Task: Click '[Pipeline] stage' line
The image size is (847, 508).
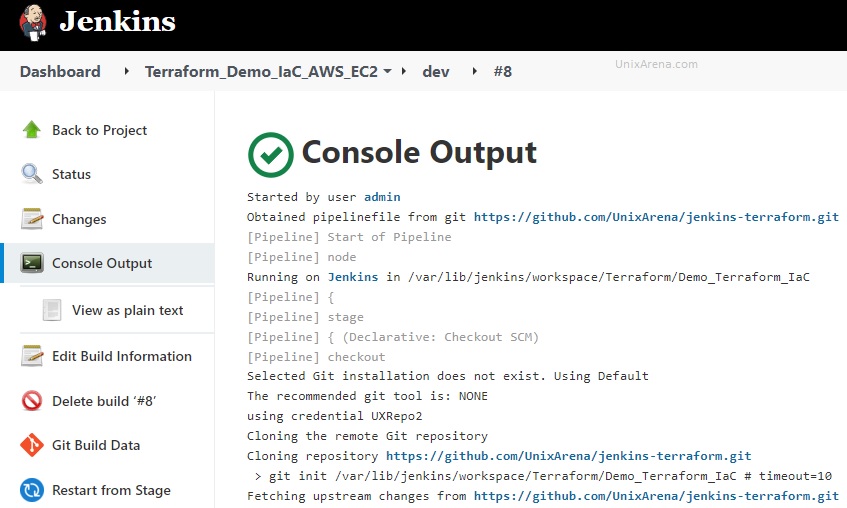Action: (305, 317)
